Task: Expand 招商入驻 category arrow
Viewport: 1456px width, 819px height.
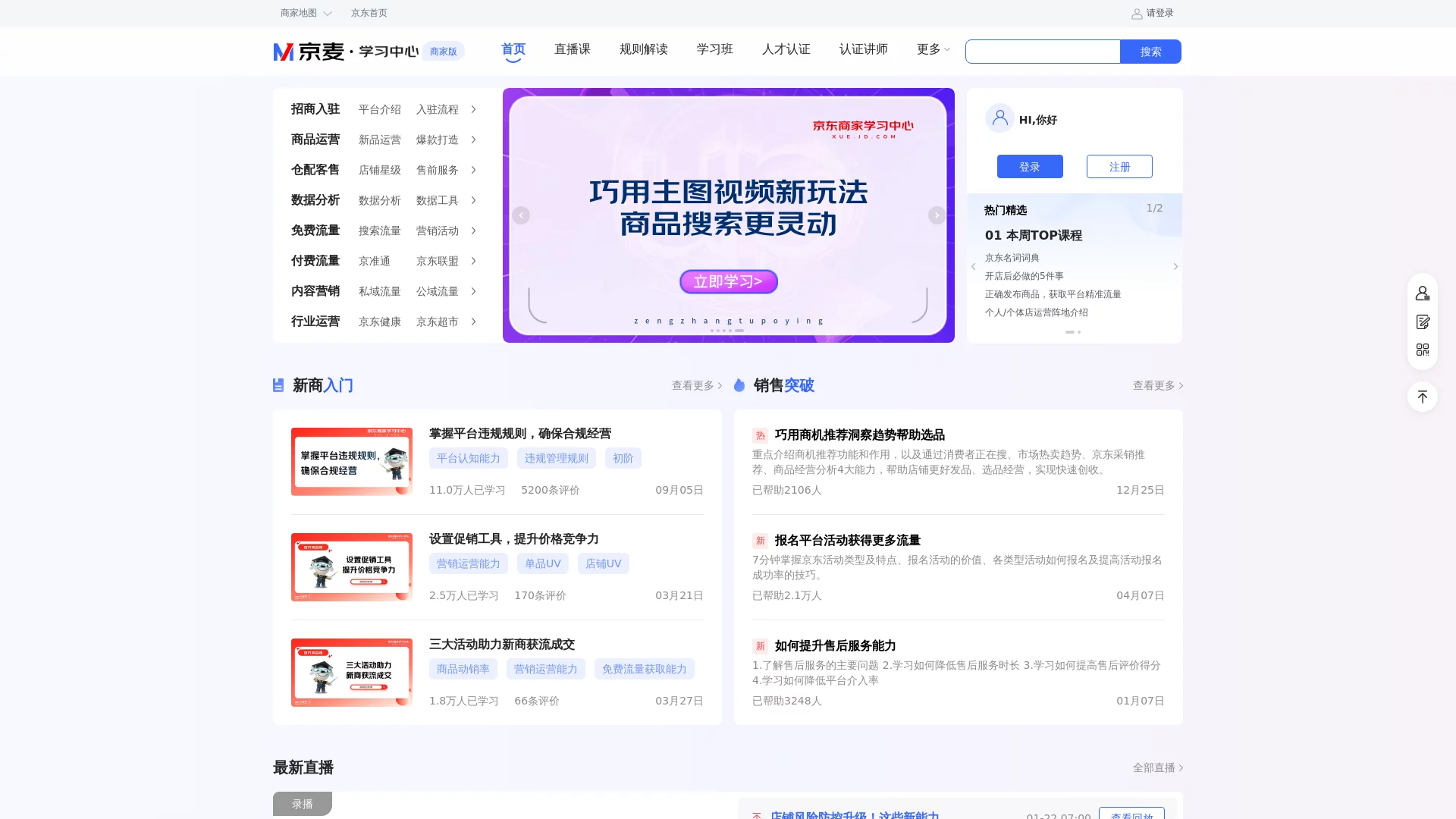Action: pos(472,109)
